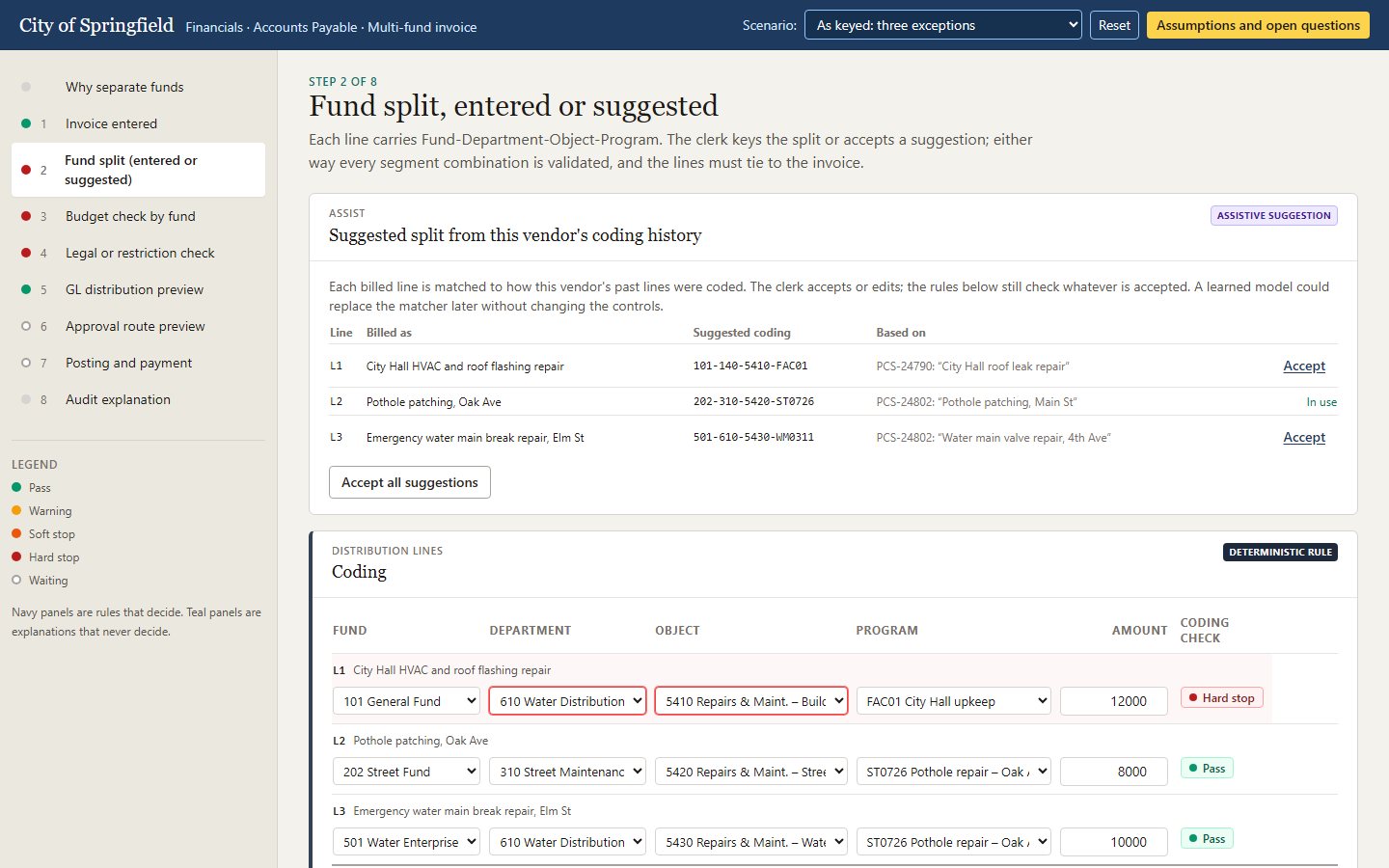Click the ASSISTIVE SUGGESTION tag
1389x868 pixels.
[1273, 215]
